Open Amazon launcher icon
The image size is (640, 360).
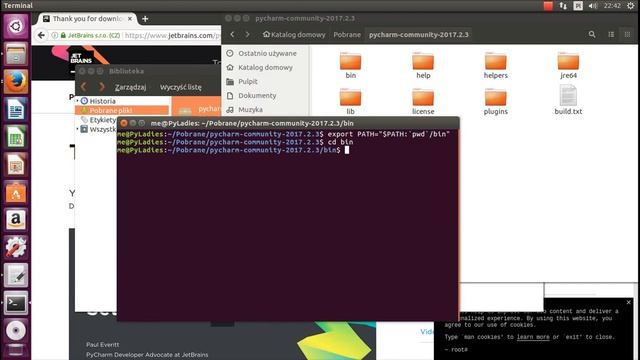(x=16, y=220)
